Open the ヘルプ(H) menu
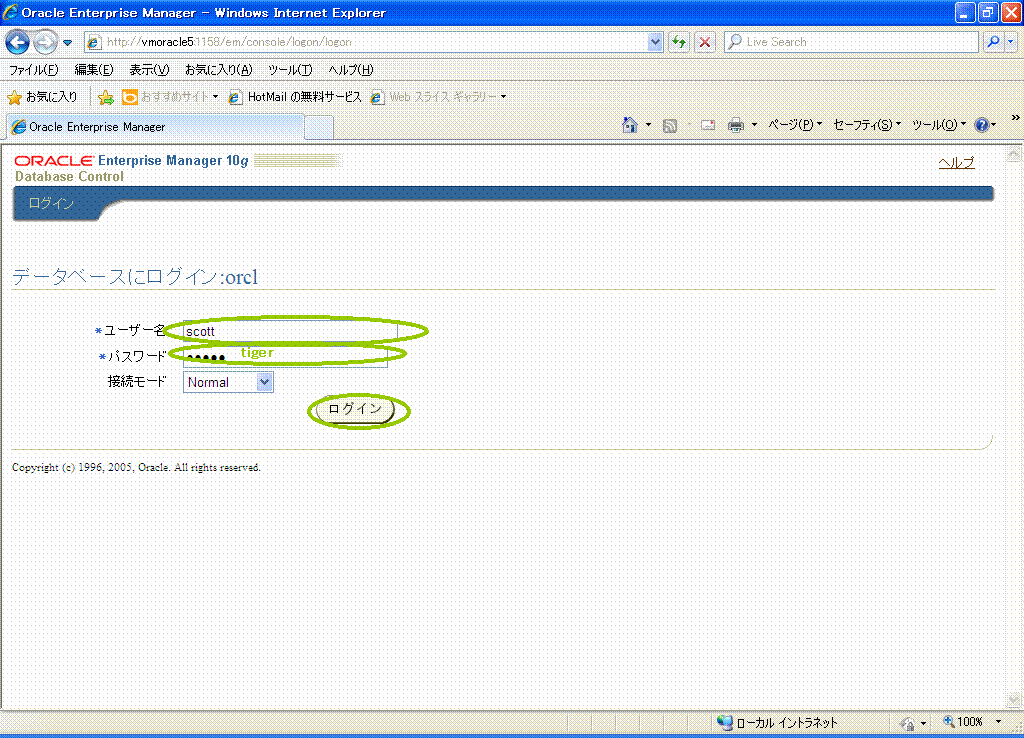1024x738 pixels. pyautogui.click(x=351, y=70)
